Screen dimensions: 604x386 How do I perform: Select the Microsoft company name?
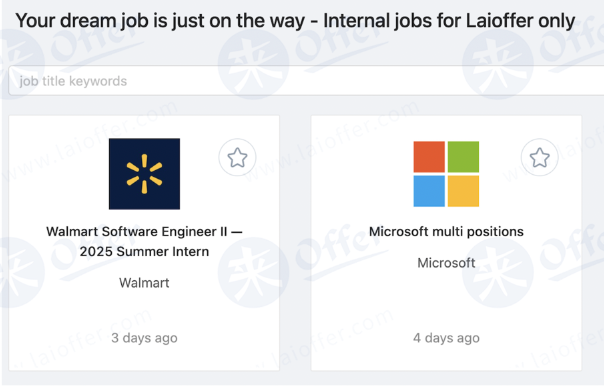[x=446, y=263]
